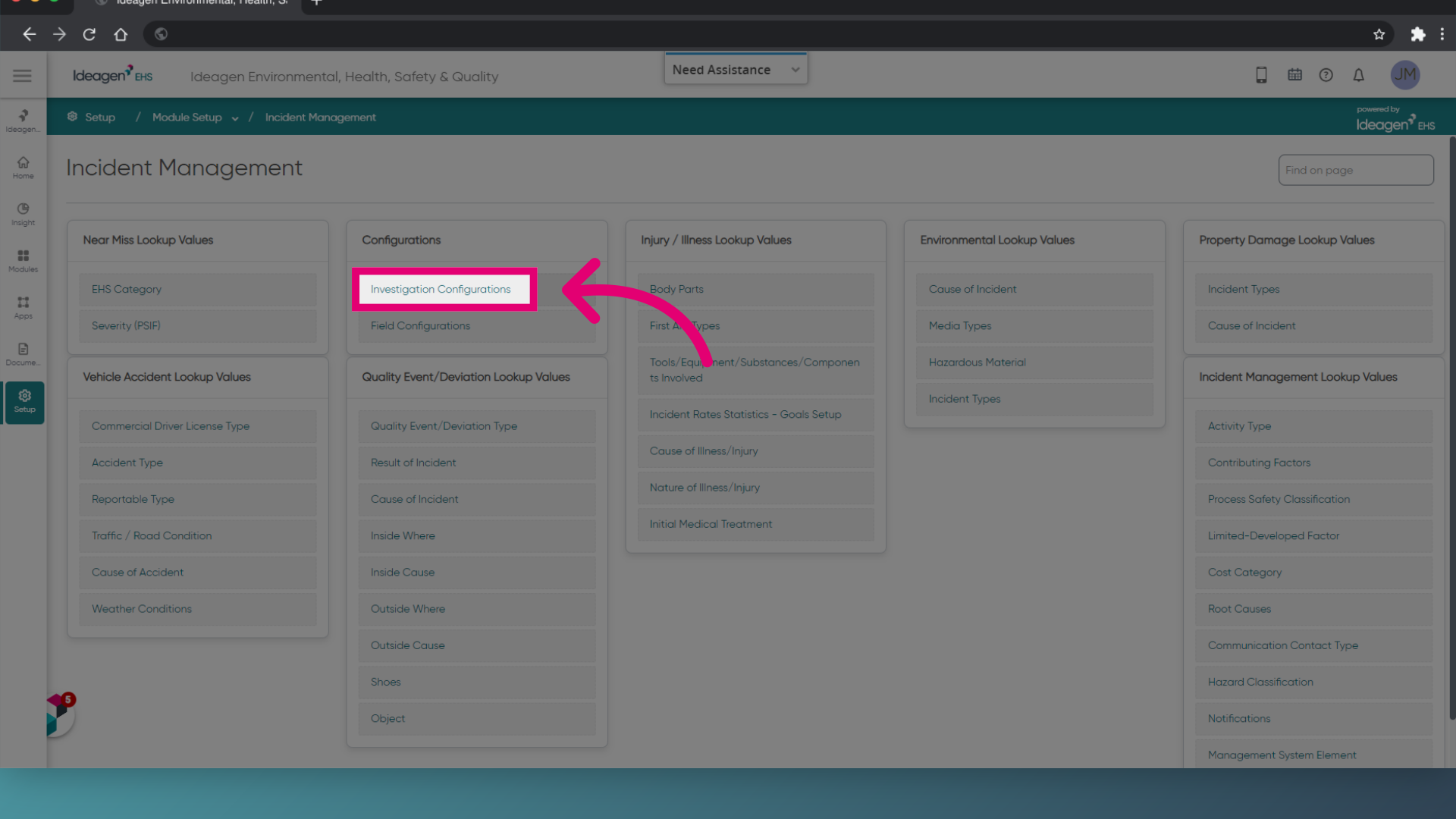
Task: Open Reportable Type lookup
Action: [x=197, y=499]
